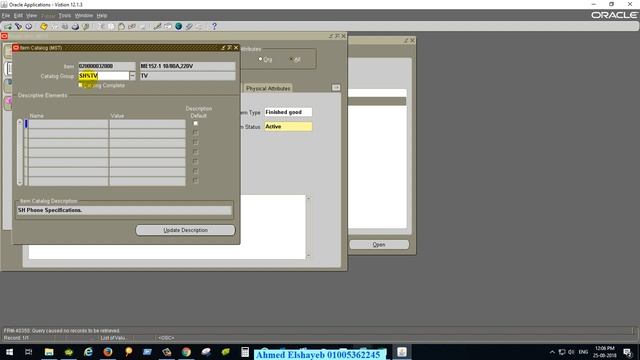Open the Edit menu
Viewport: 640px width, 360px height.
(18, 16)
